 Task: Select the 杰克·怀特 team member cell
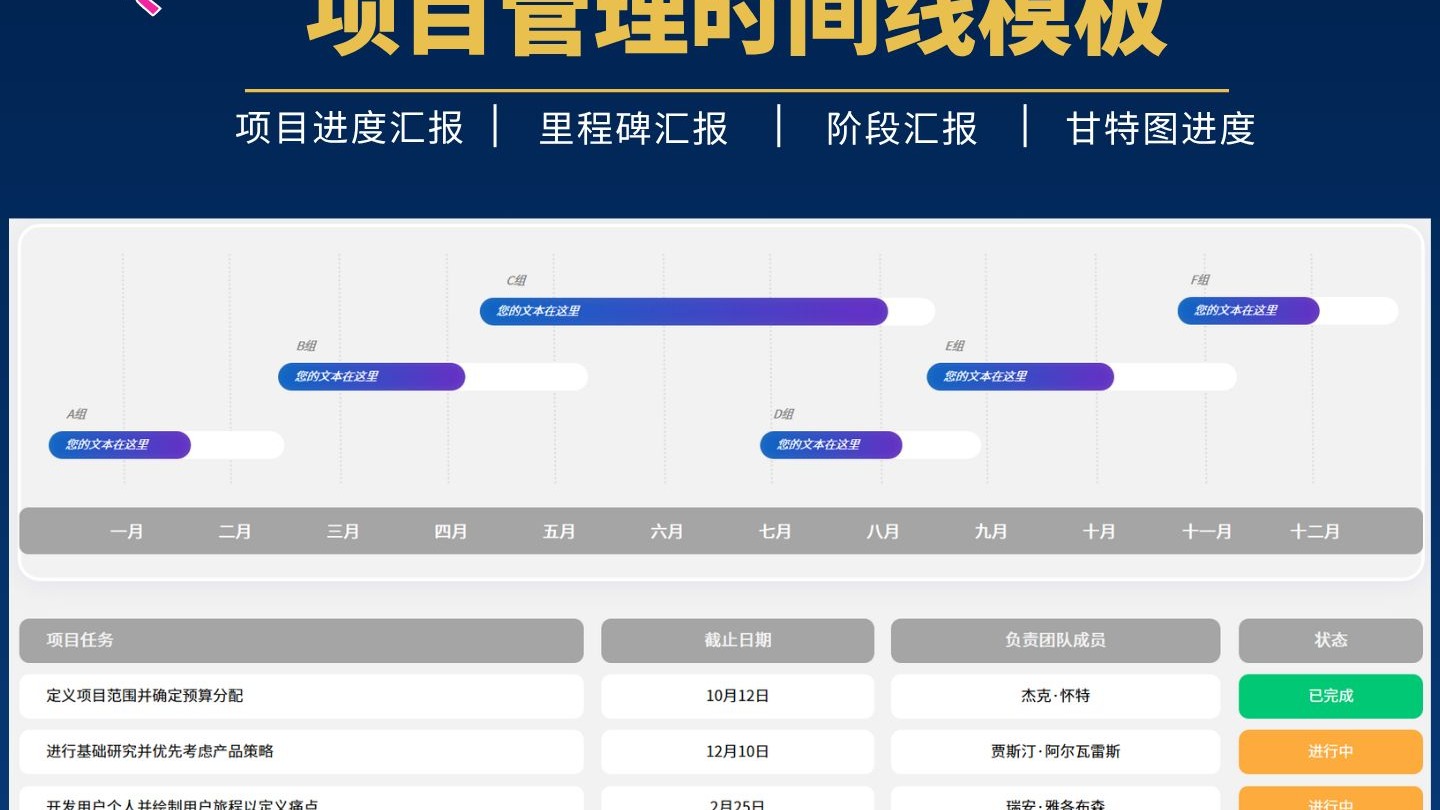pyautogui.click(x=1055, y=696)
